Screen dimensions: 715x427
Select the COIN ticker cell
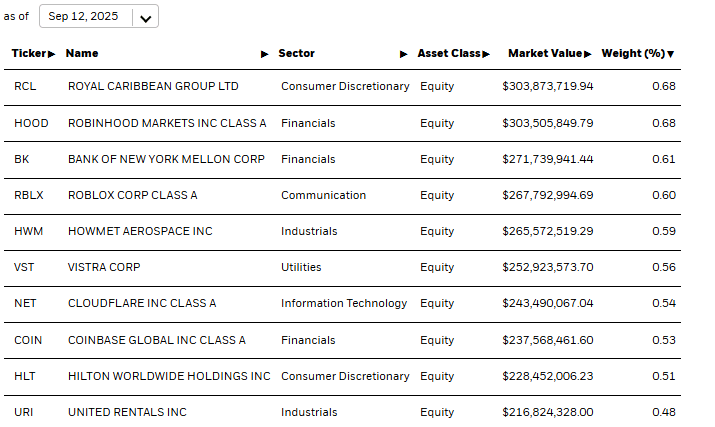28,340
